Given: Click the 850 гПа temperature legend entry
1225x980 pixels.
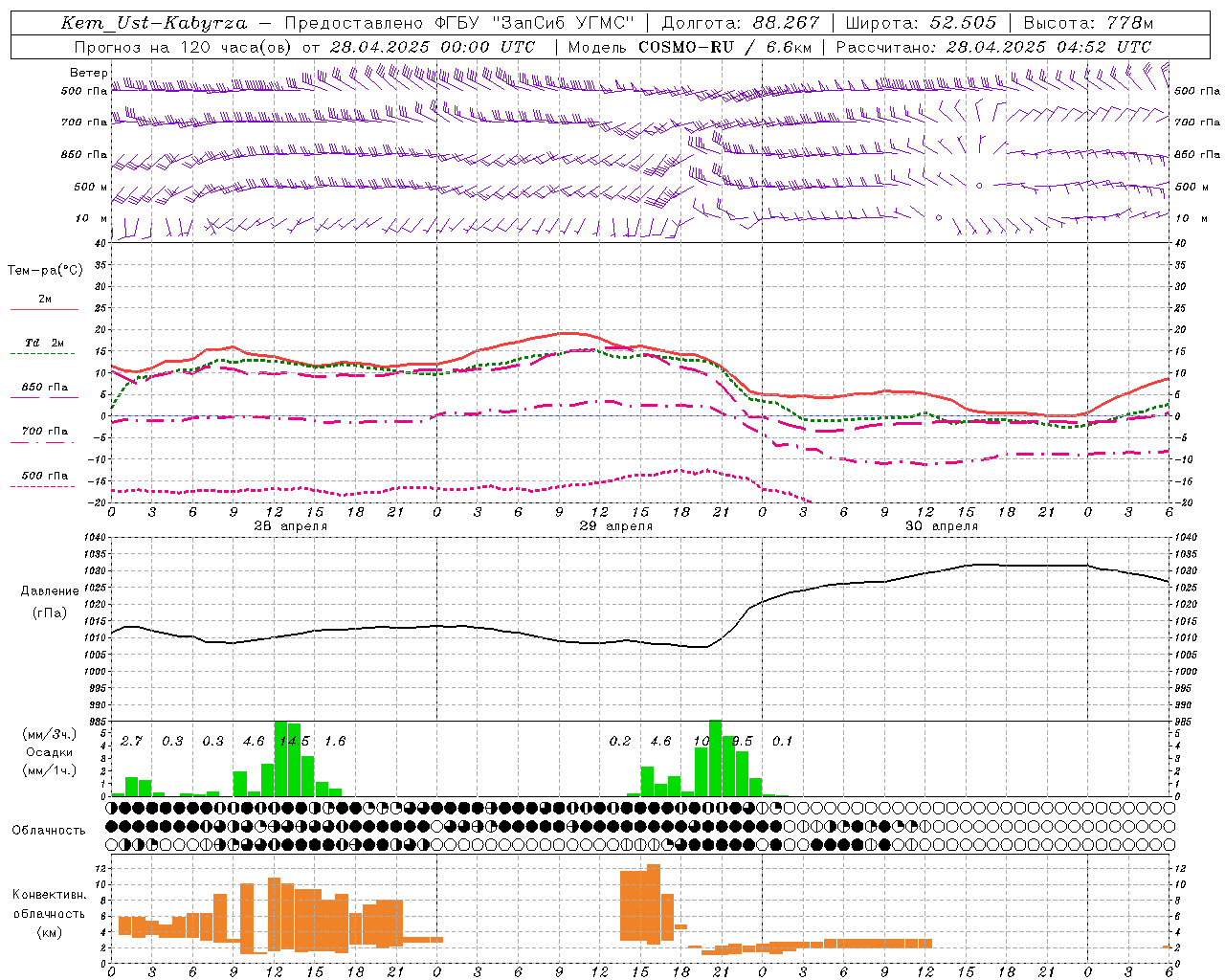Looking at the screenshot, I should click(x=45, y=388).
